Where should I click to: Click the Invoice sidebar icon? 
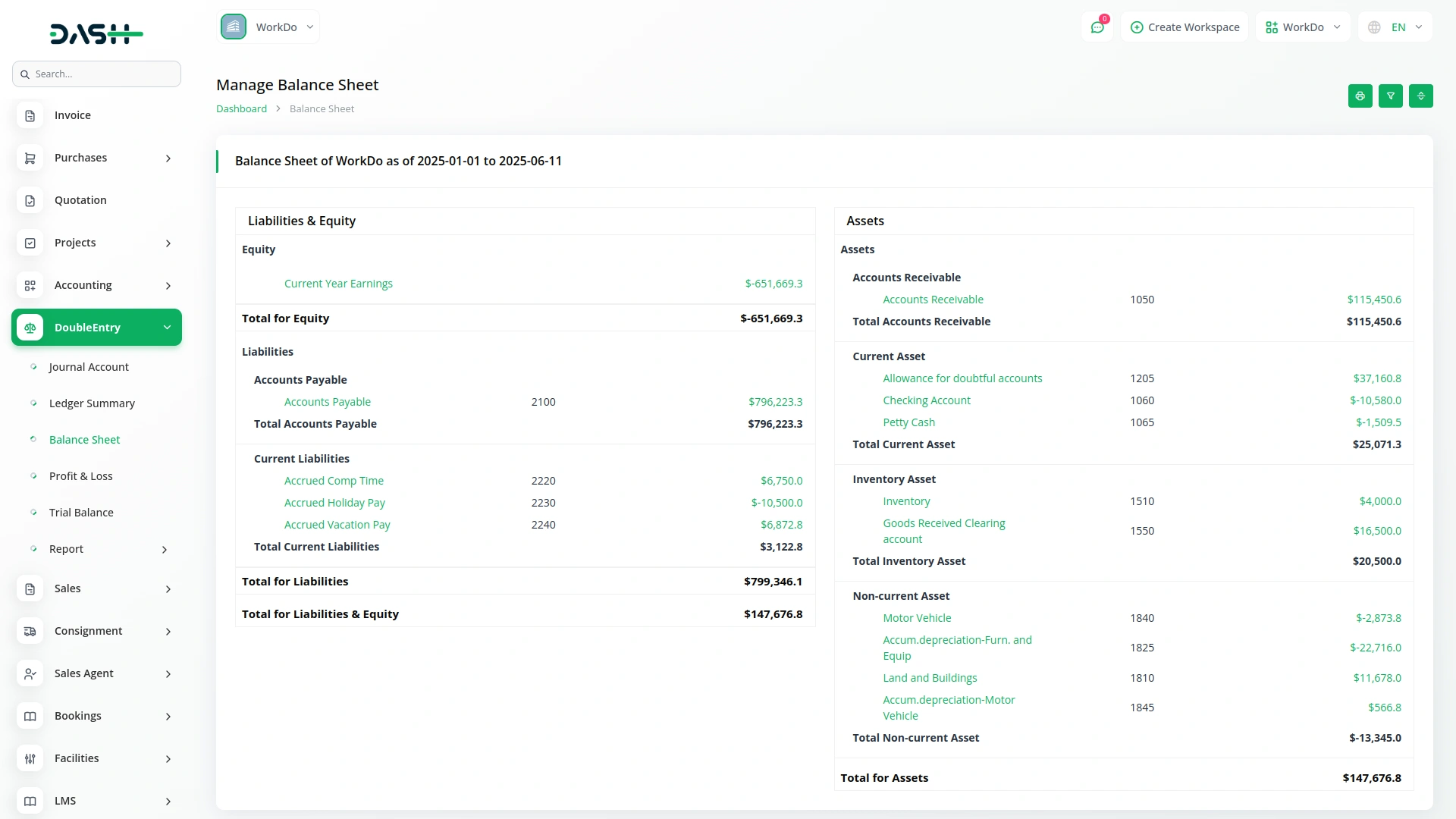pos(30,115)
